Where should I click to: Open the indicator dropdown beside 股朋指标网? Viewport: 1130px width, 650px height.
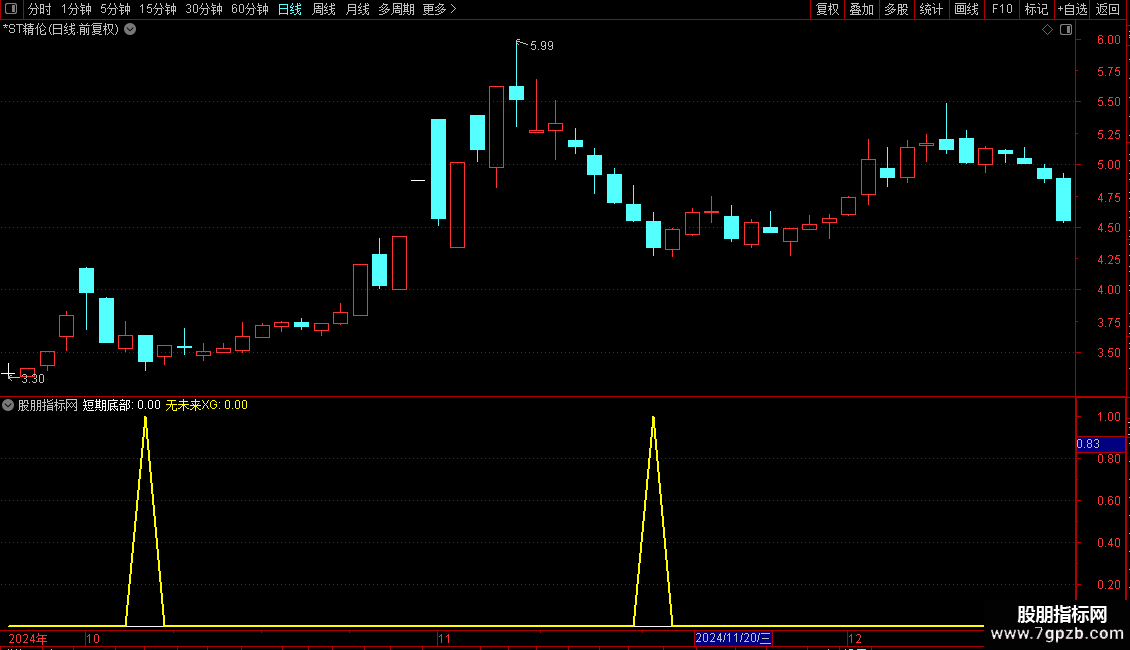click(x=8, y=405)
